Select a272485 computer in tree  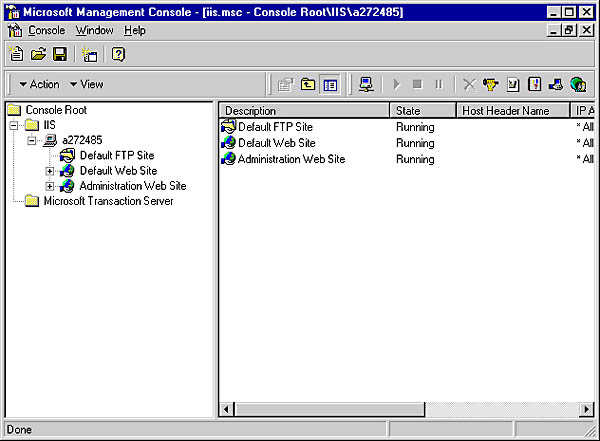(82, 140)
